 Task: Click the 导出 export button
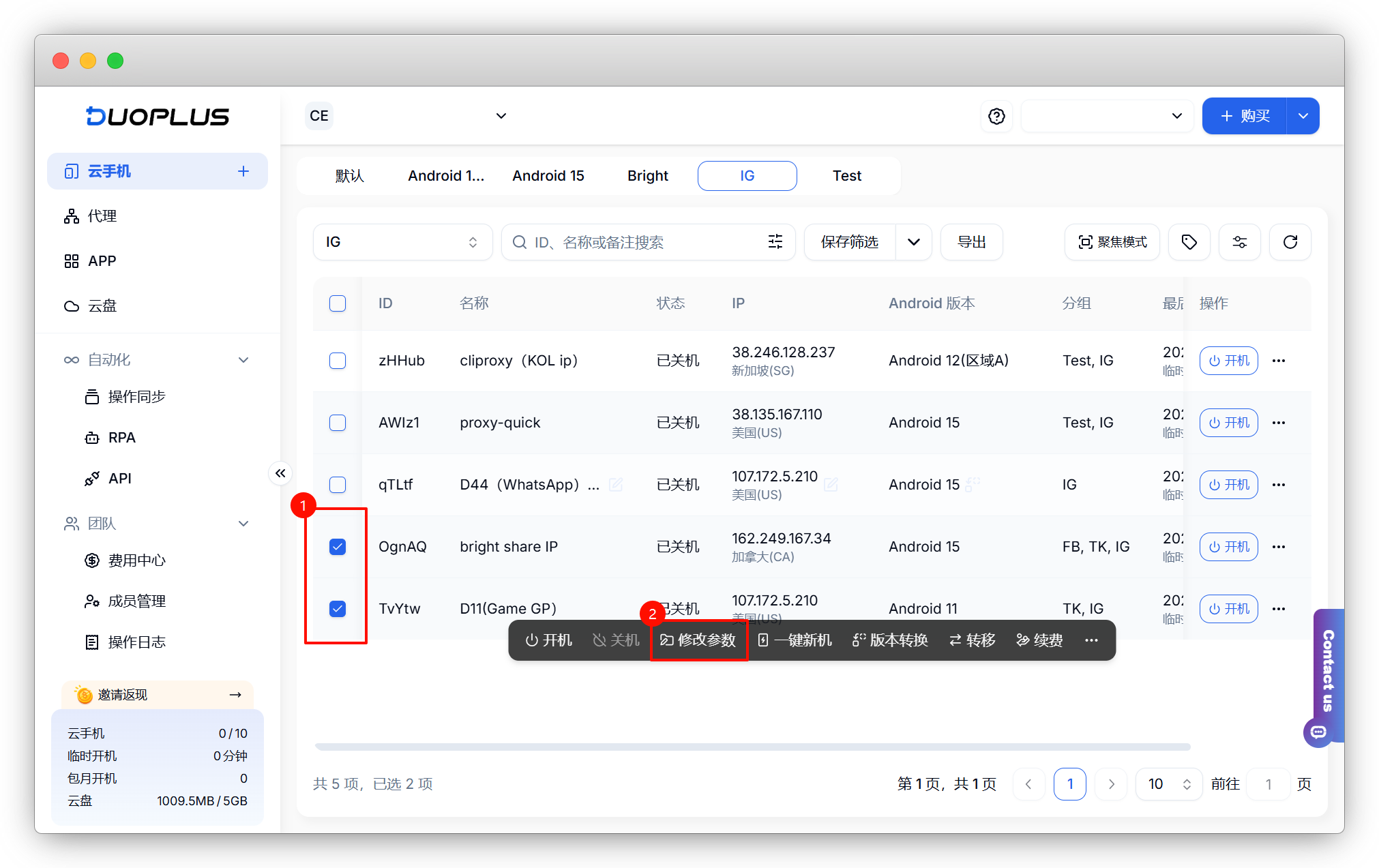(x=971, y=242)
